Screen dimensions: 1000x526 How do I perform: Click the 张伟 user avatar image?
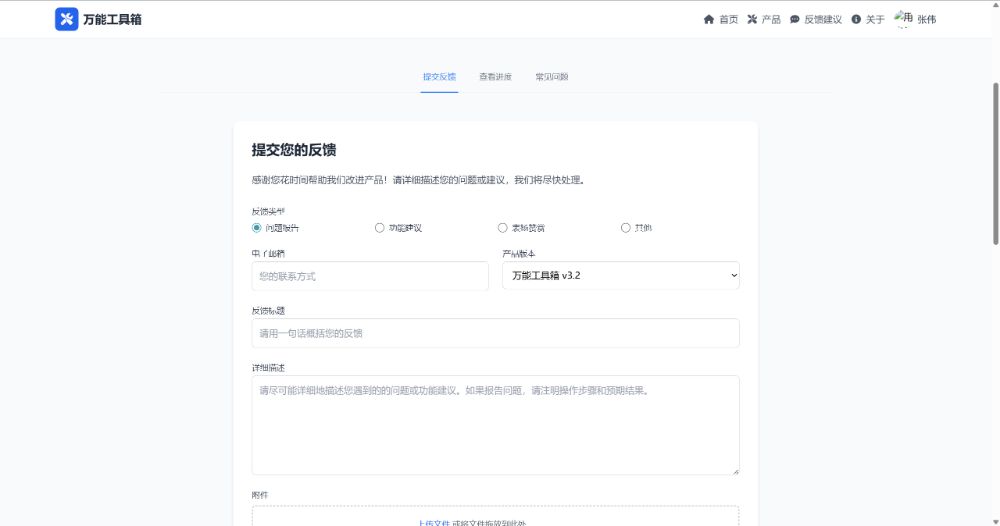point(903,19)
